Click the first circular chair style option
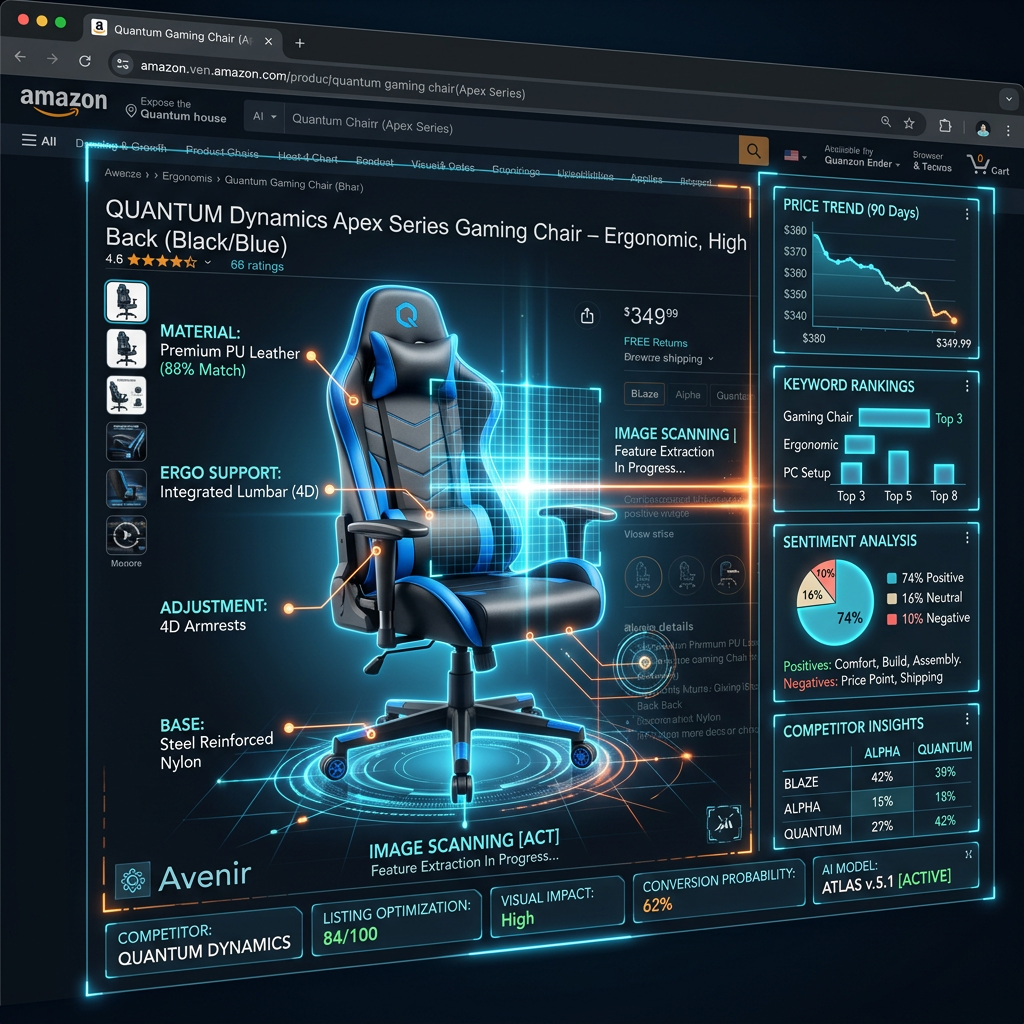Screen dimensions: 1024x1024 [643, 575]
